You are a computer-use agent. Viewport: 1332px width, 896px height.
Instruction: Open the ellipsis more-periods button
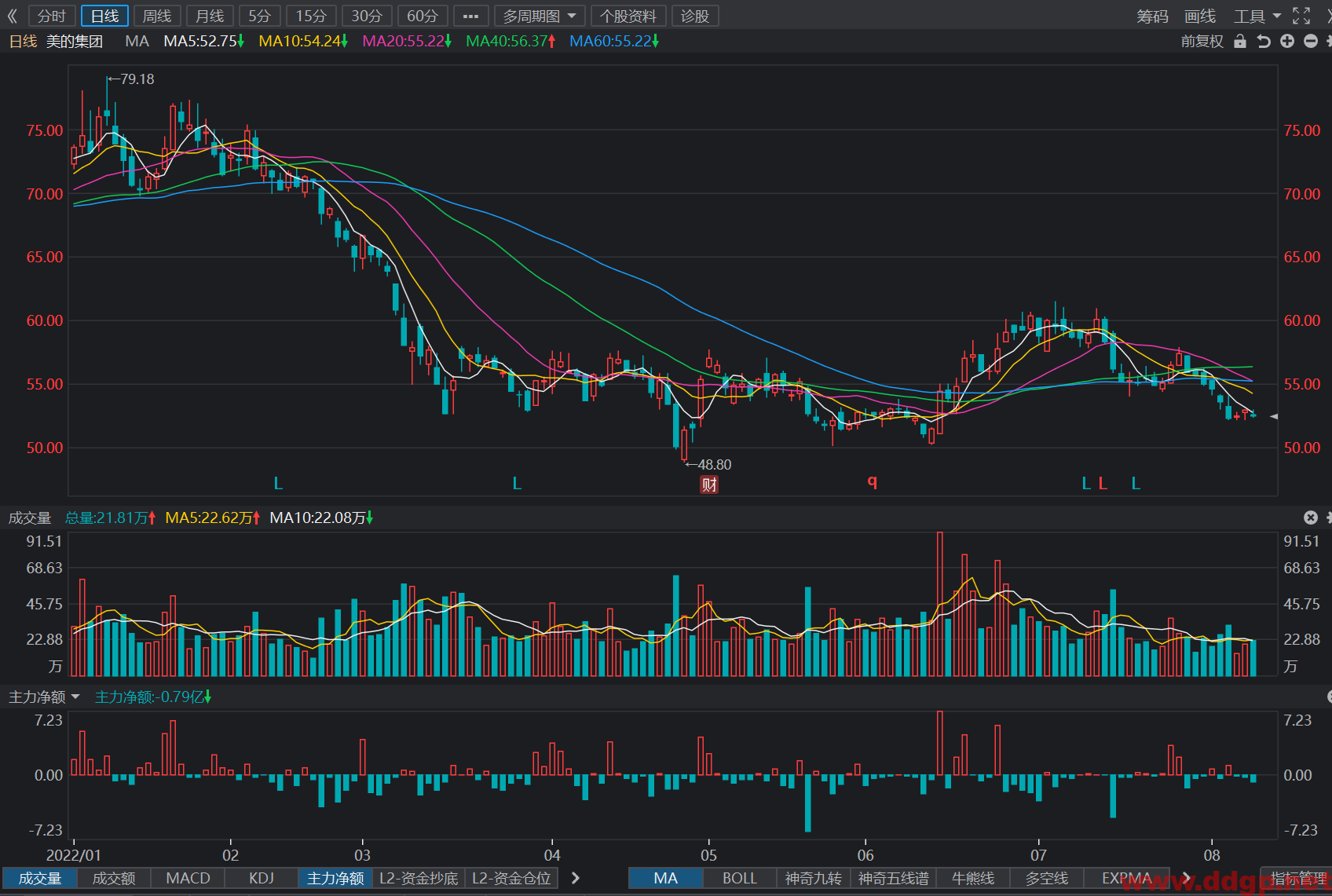[x=471, y=16]
